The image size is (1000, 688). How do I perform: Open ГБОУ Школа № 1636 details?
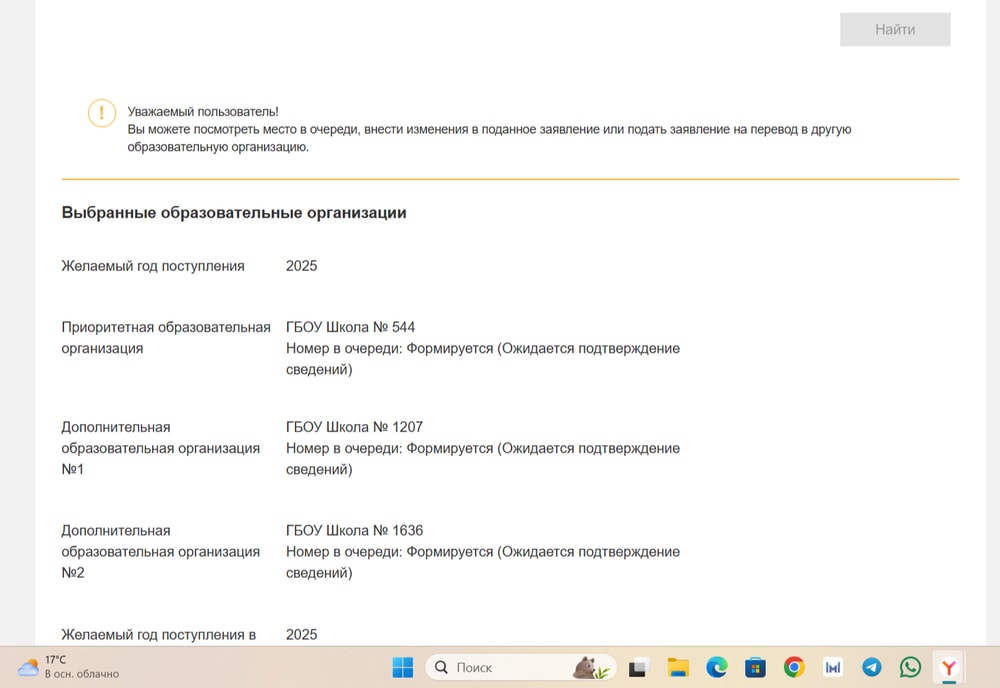pos(355,530)
